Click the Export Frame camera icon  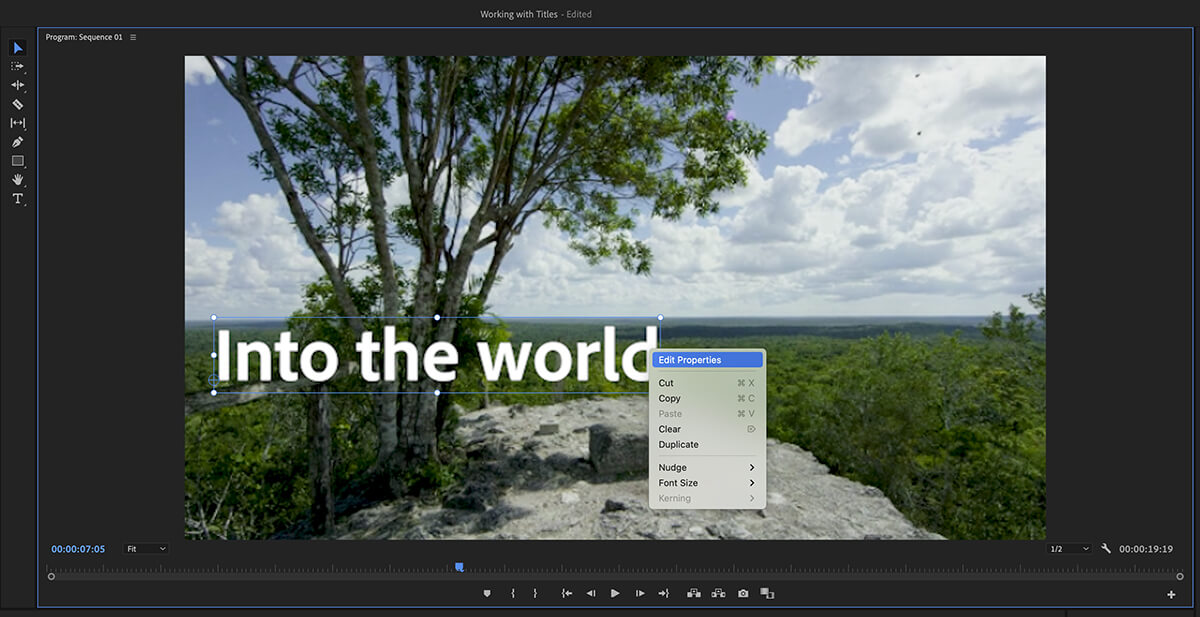(x=743, y=593)
